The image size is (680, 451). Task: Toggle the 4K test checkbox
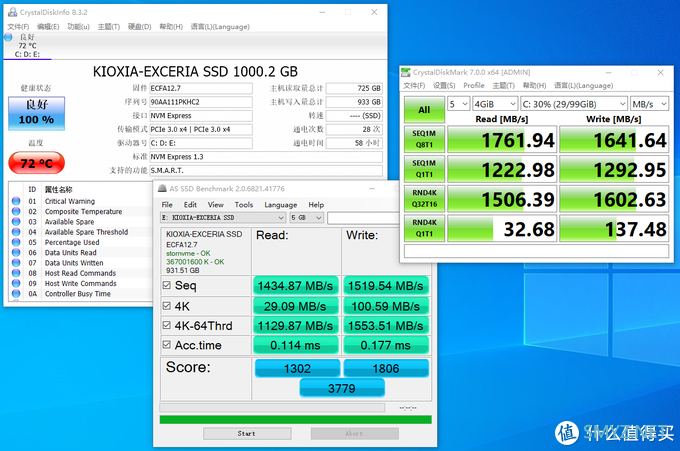click(x=167, y=306)
